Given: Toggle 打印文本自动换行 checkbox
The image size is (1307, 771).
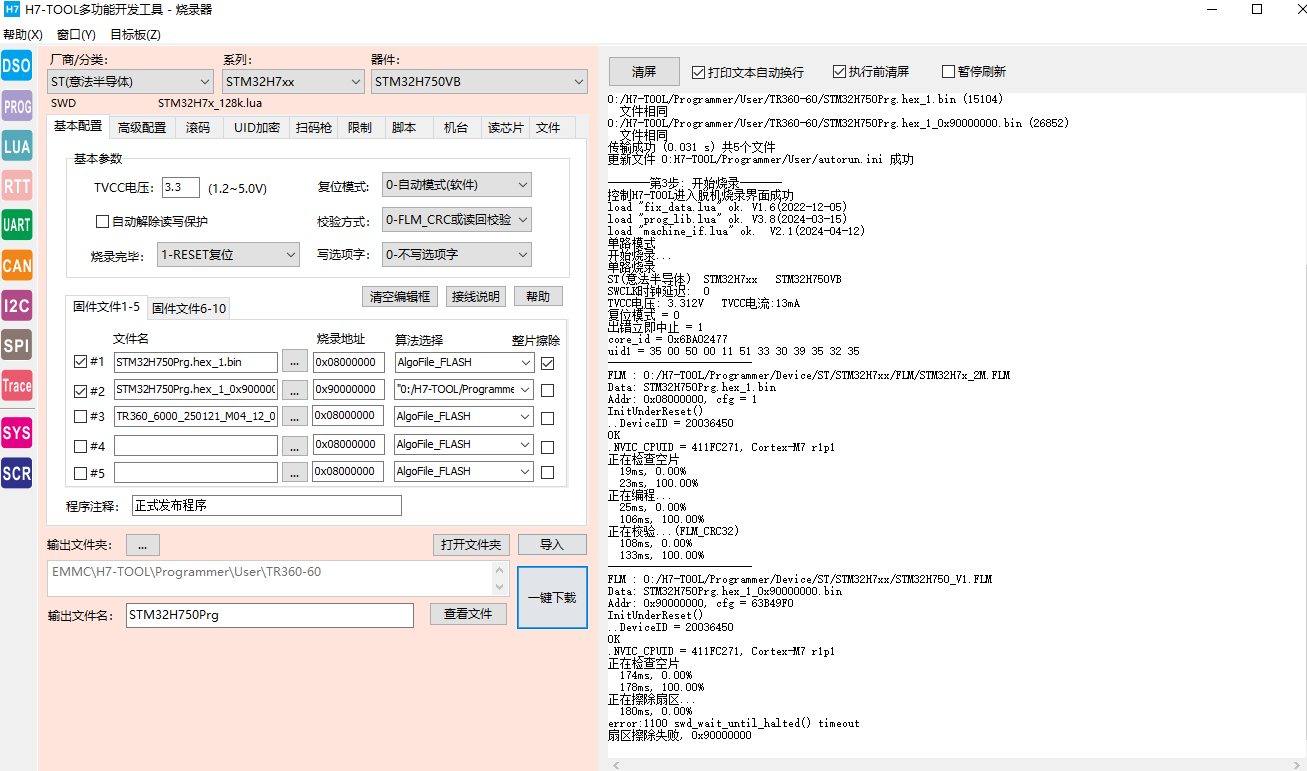Looking at the screenshot, I should pyautogui.click(x=698, y=72).
